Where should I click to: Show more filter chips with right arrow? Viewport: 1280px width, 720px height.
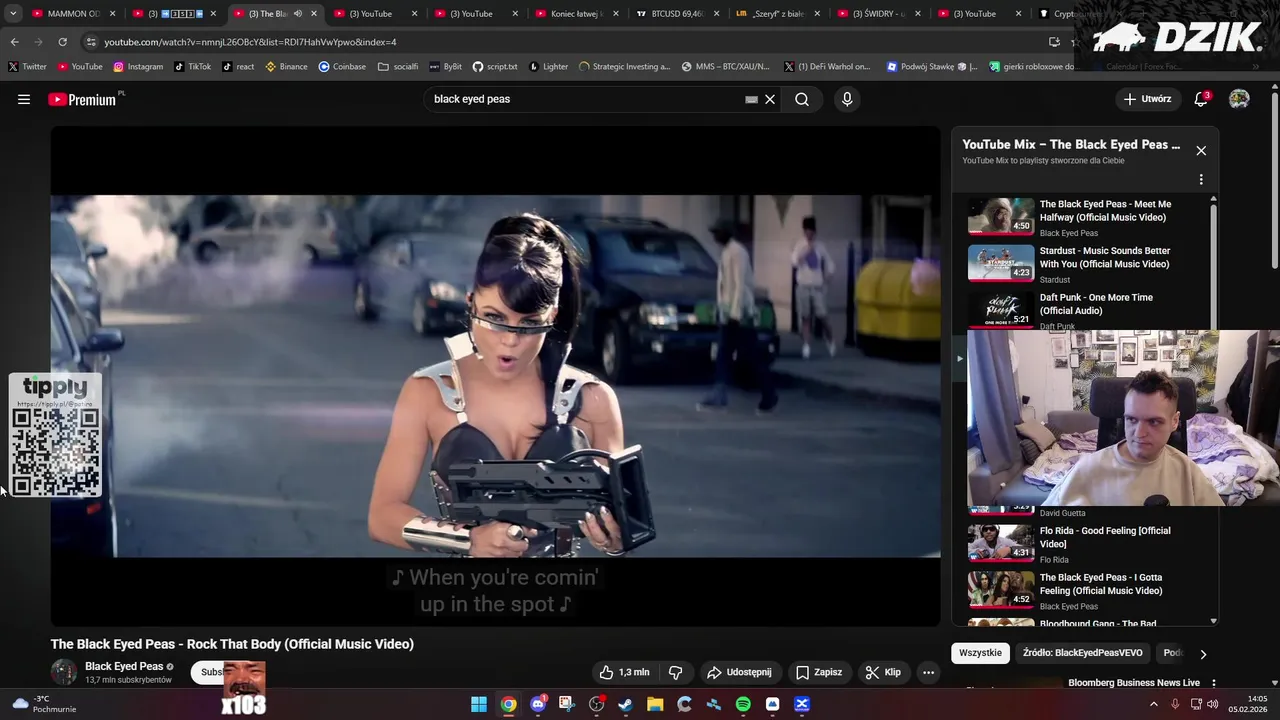coord(1203,654)
